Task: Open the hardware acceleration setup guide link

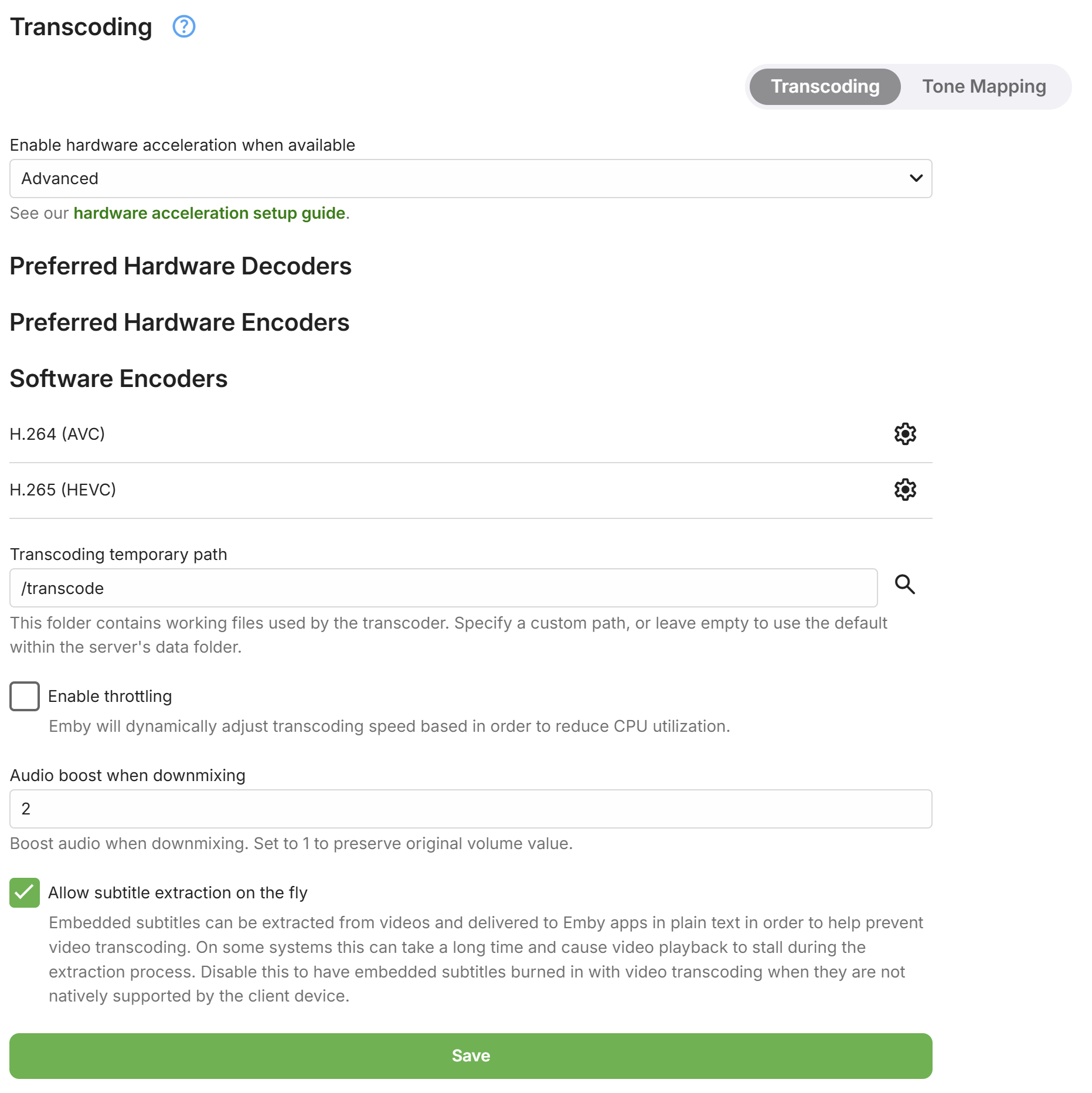Action: coord(209,213)
